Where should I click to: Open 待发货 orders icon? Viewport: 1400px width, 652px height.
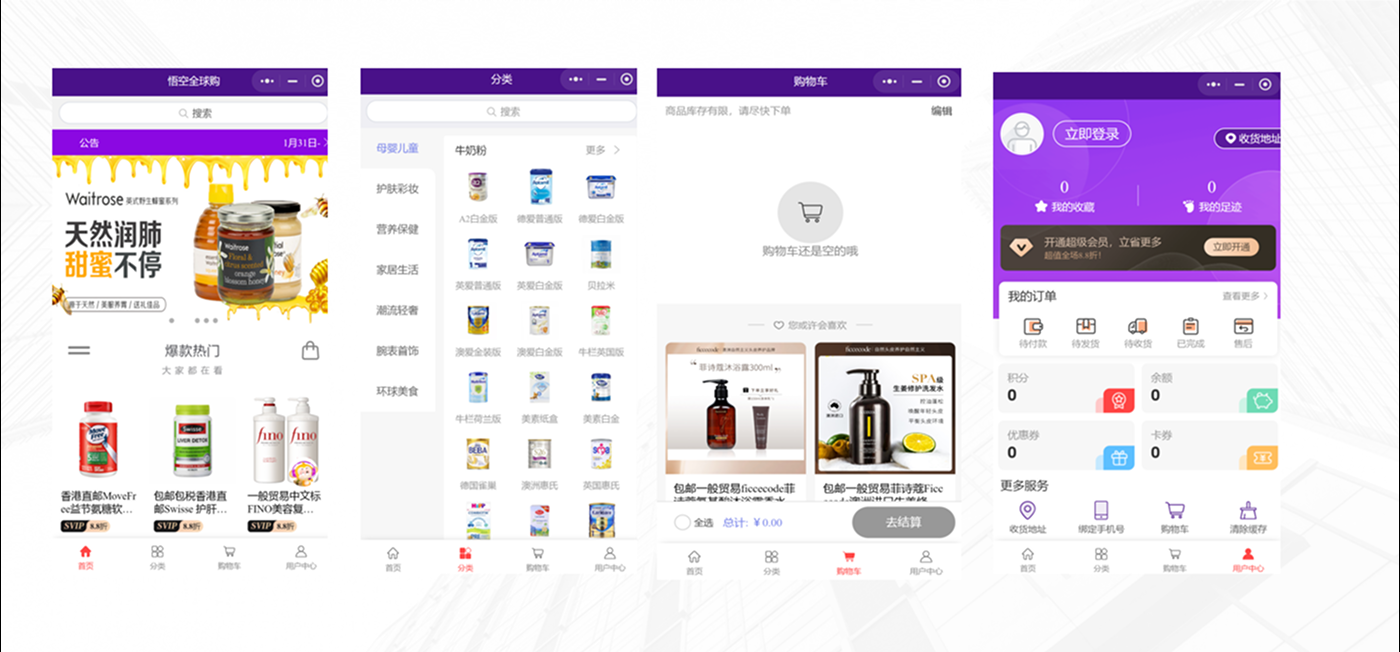tap(1085, 326)
